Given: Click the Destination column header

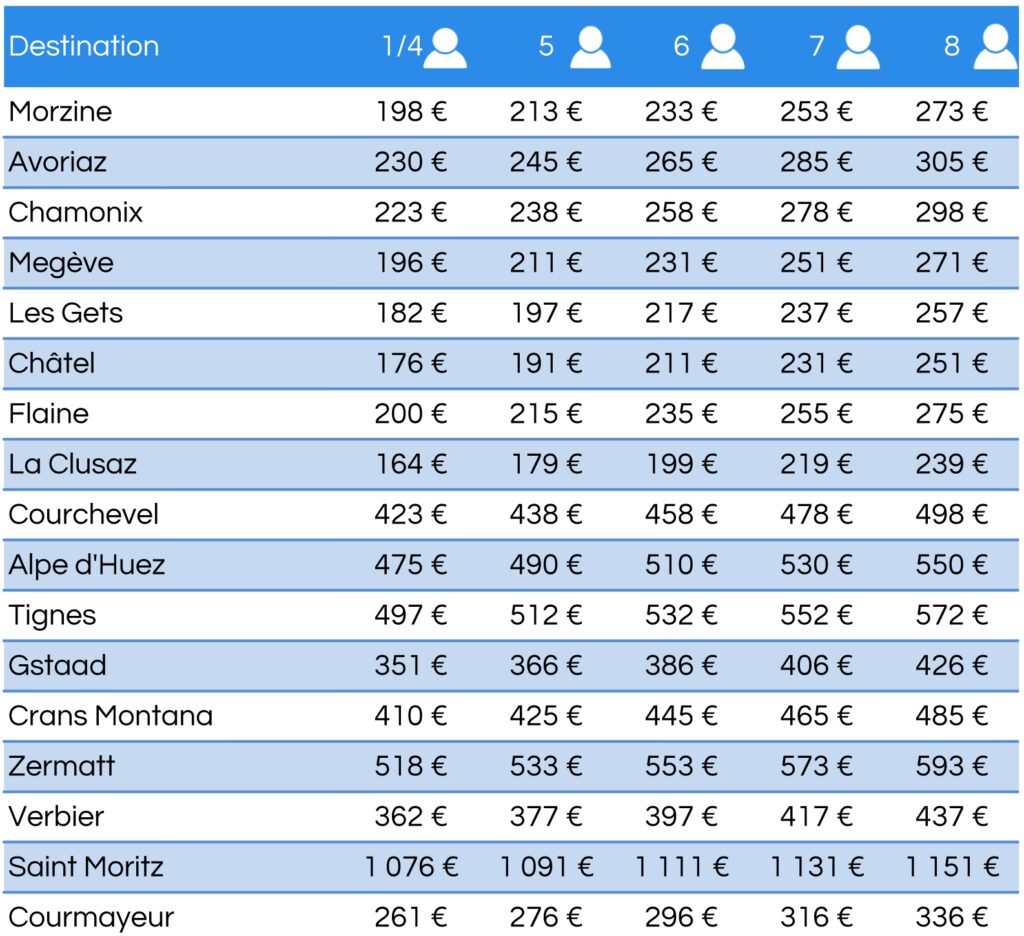Looking at the screenshot, I should (x=84, y=46).
